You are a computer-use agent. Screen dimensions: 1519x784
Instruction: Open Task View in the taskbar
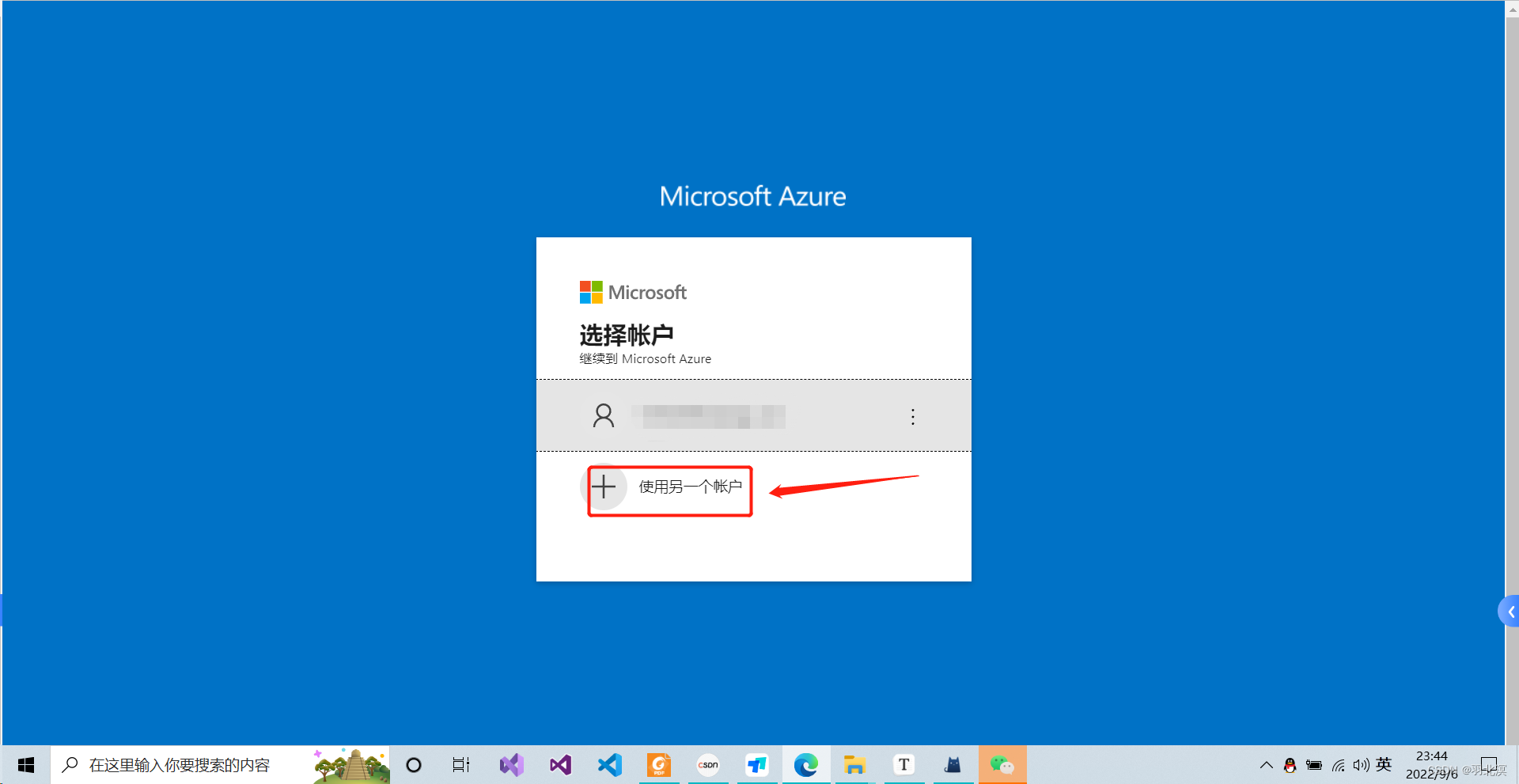[461, 765]
